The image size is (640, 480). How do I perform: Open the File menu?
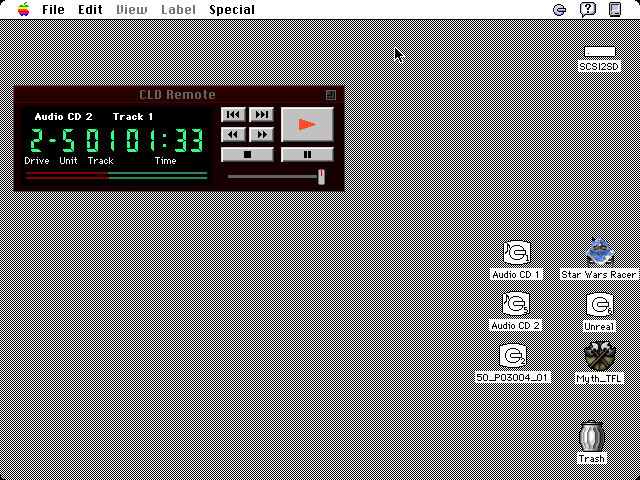pos(53,9)
